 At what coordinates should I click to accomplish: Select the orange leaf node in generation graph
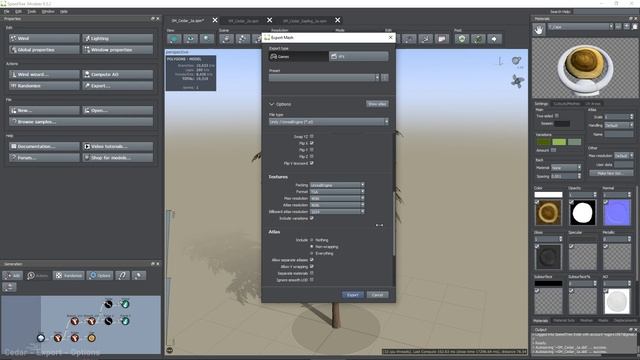(x=91, y=338)
